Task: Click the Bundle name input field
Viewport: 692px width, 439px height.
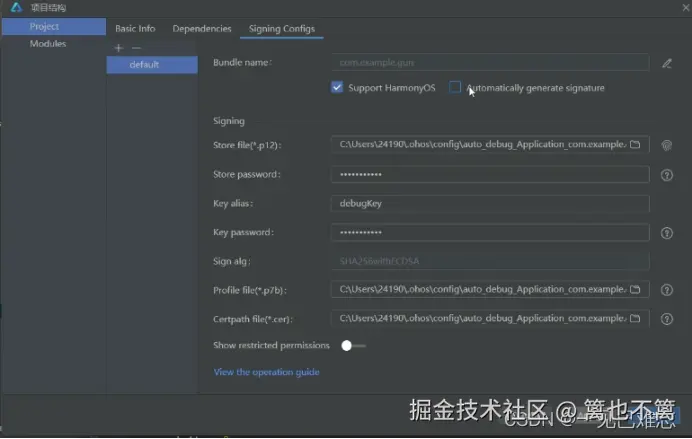Action: (490, 63)
